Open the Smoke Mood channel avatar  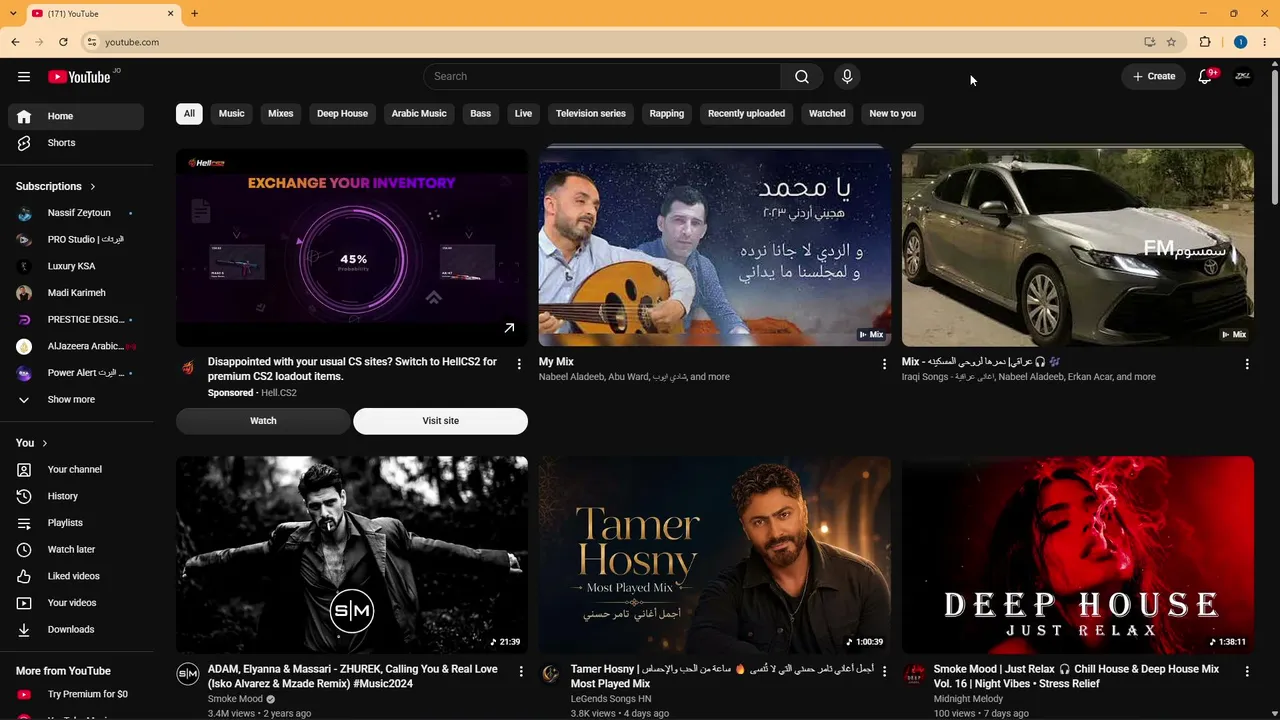click(188, 674)
